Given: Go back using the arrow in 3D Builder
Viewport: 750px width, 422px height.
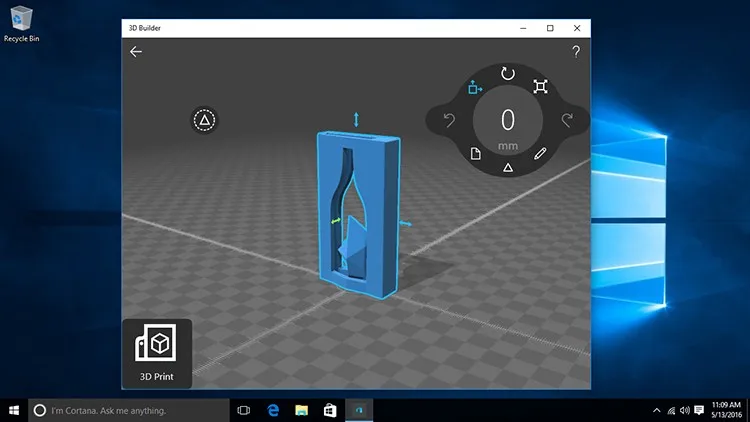Looking at the screenshot, I should (136, 52).
